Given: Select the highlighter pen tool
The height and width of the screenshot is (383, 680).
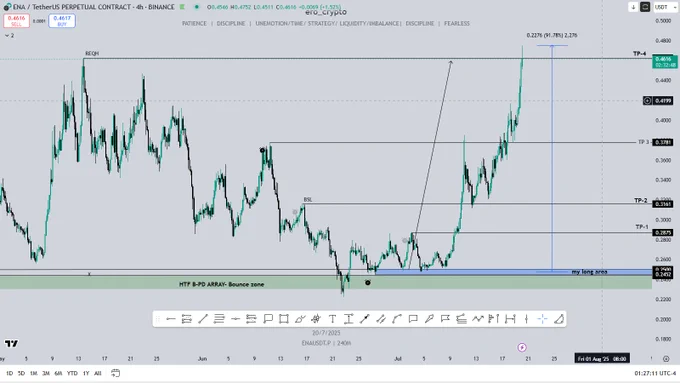Looking at the screenshot, I should coord(429,319).
